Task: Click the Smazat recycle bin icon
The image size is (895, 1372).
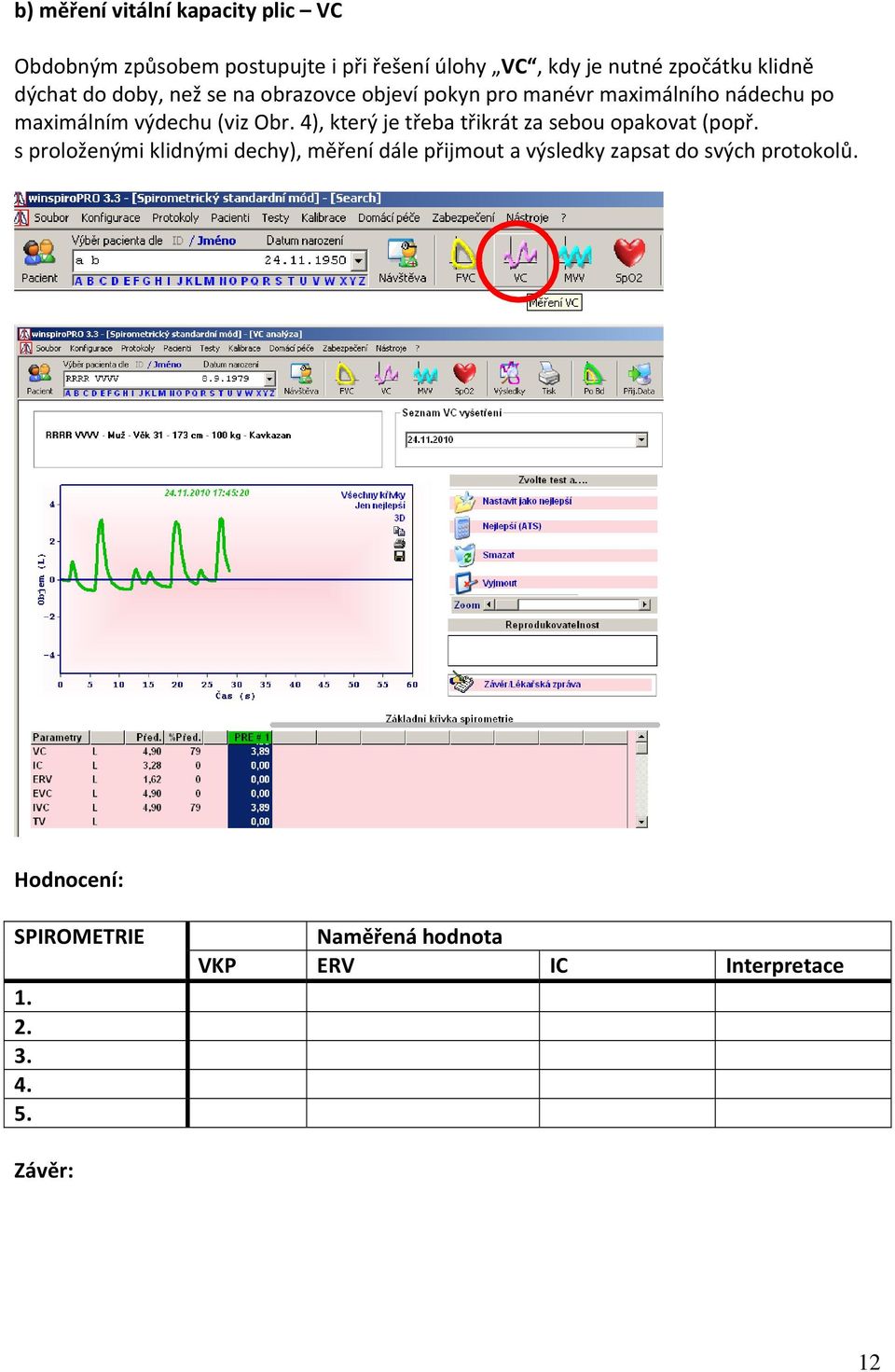Action: point(463,556)
